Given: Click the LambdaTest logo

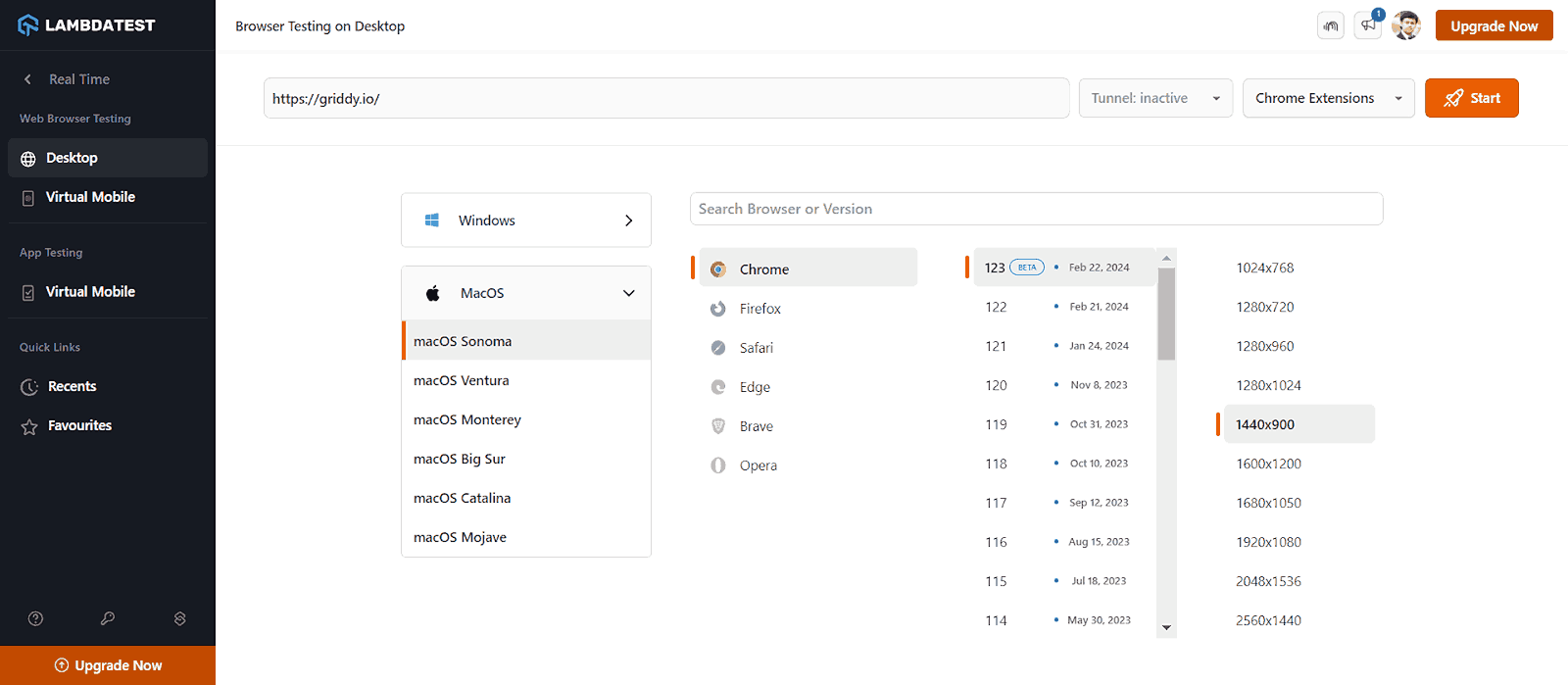Looking at the screenshot, I should tap(86, 25).
